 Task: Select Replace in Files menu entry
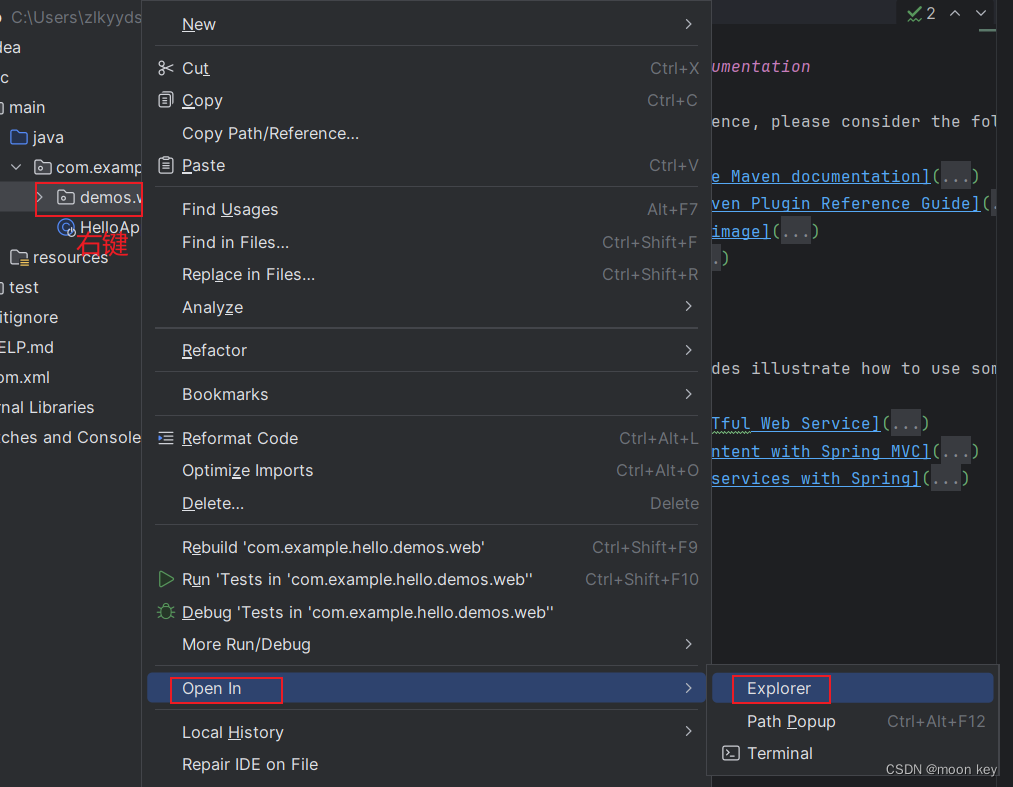pyautogui.click(x=426, y=275)
